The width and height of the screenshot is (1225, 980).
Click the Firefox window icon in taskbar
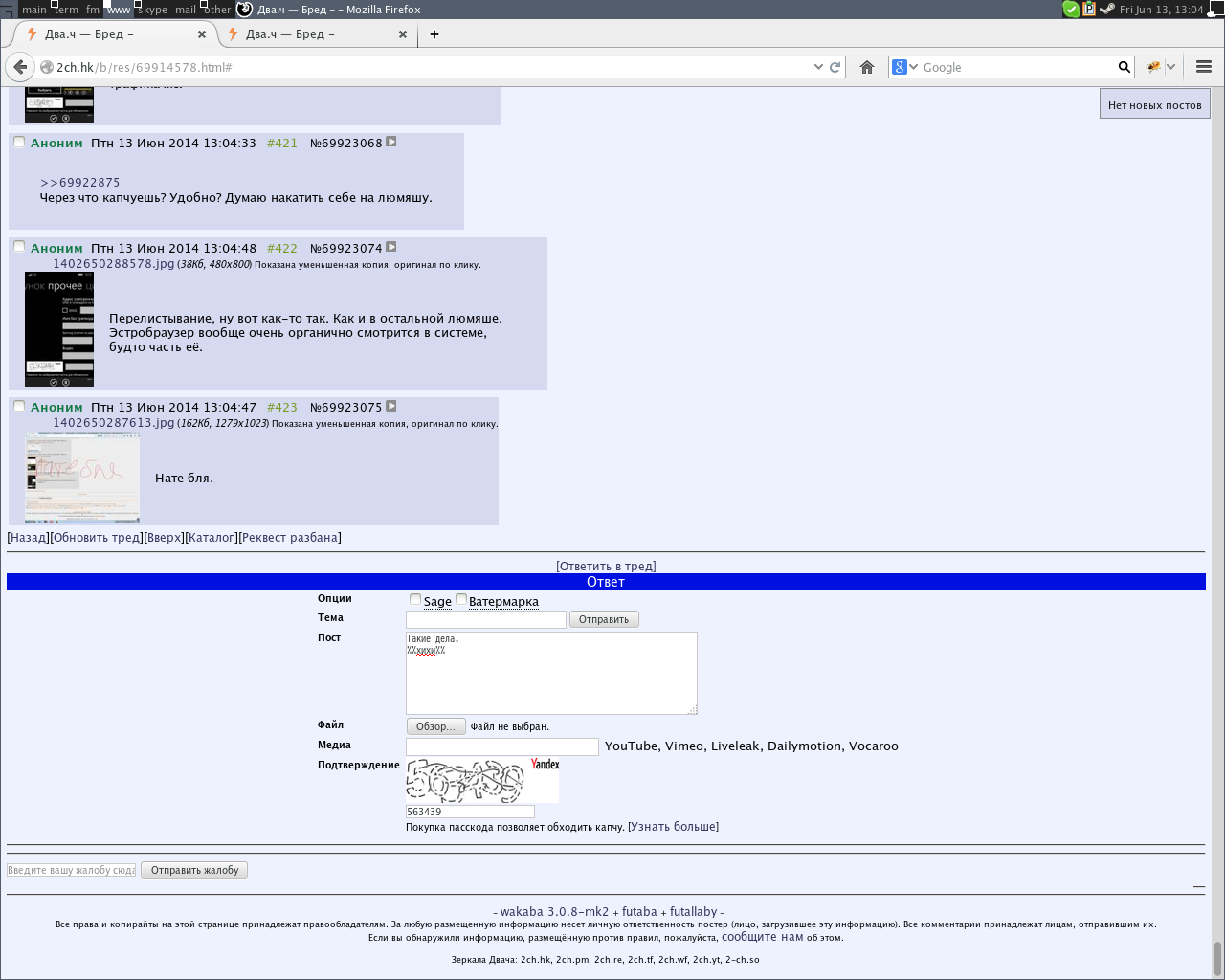[244, 10]
